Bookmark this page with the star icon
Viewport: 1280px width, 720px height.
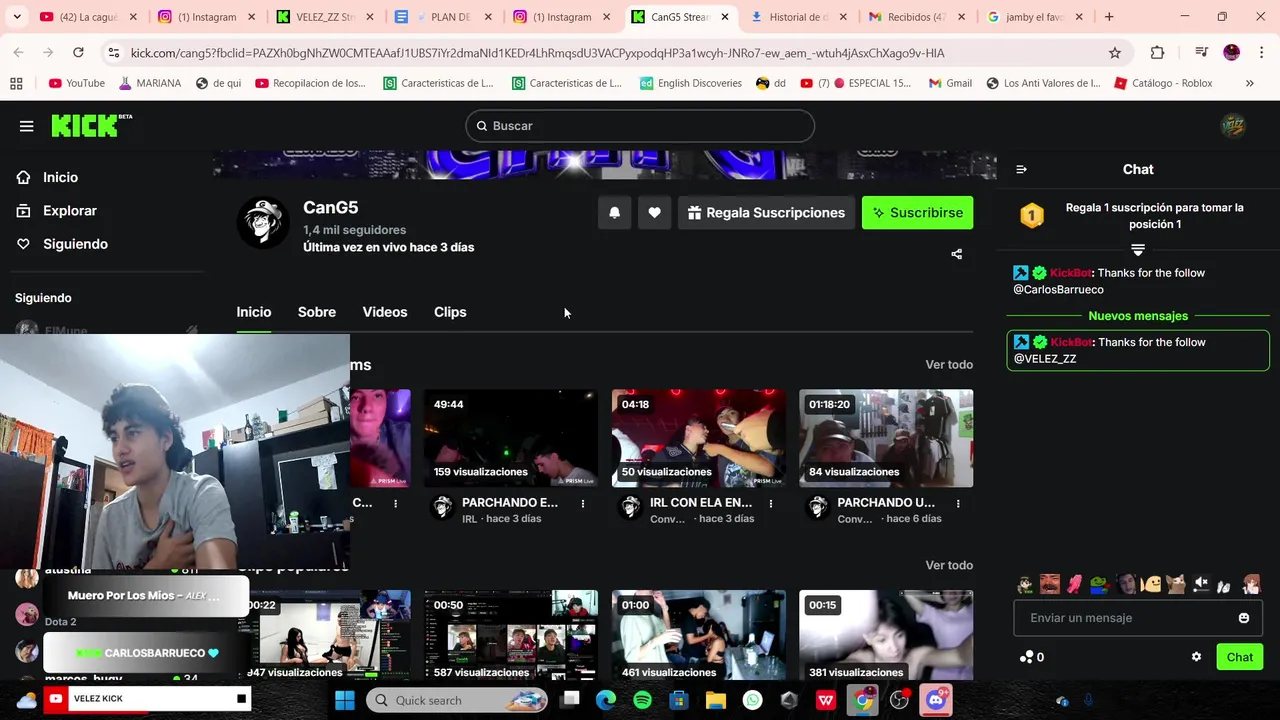click(x=1115, y=53)
